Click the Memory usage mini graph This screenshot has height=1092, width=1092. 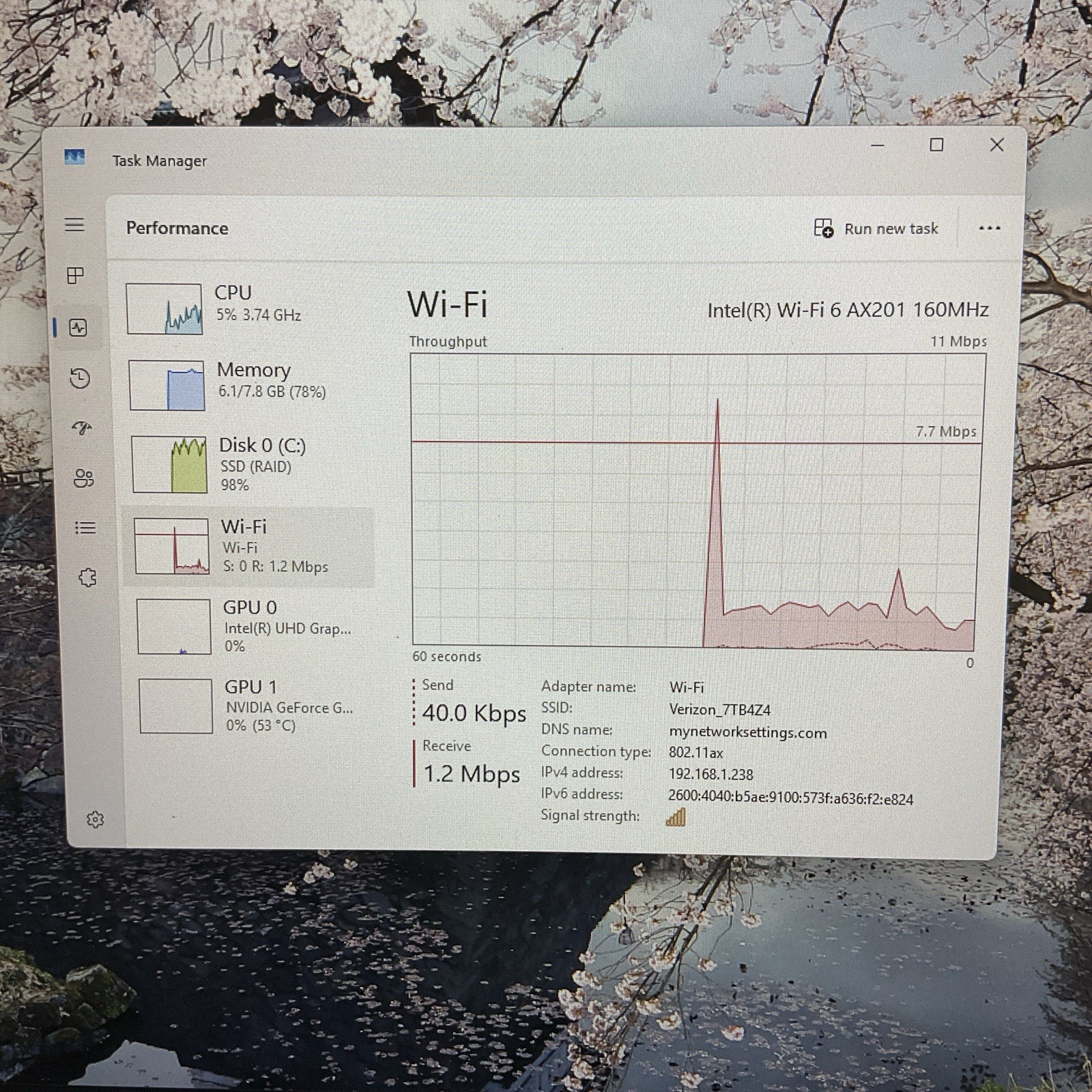tap(167, 386)
